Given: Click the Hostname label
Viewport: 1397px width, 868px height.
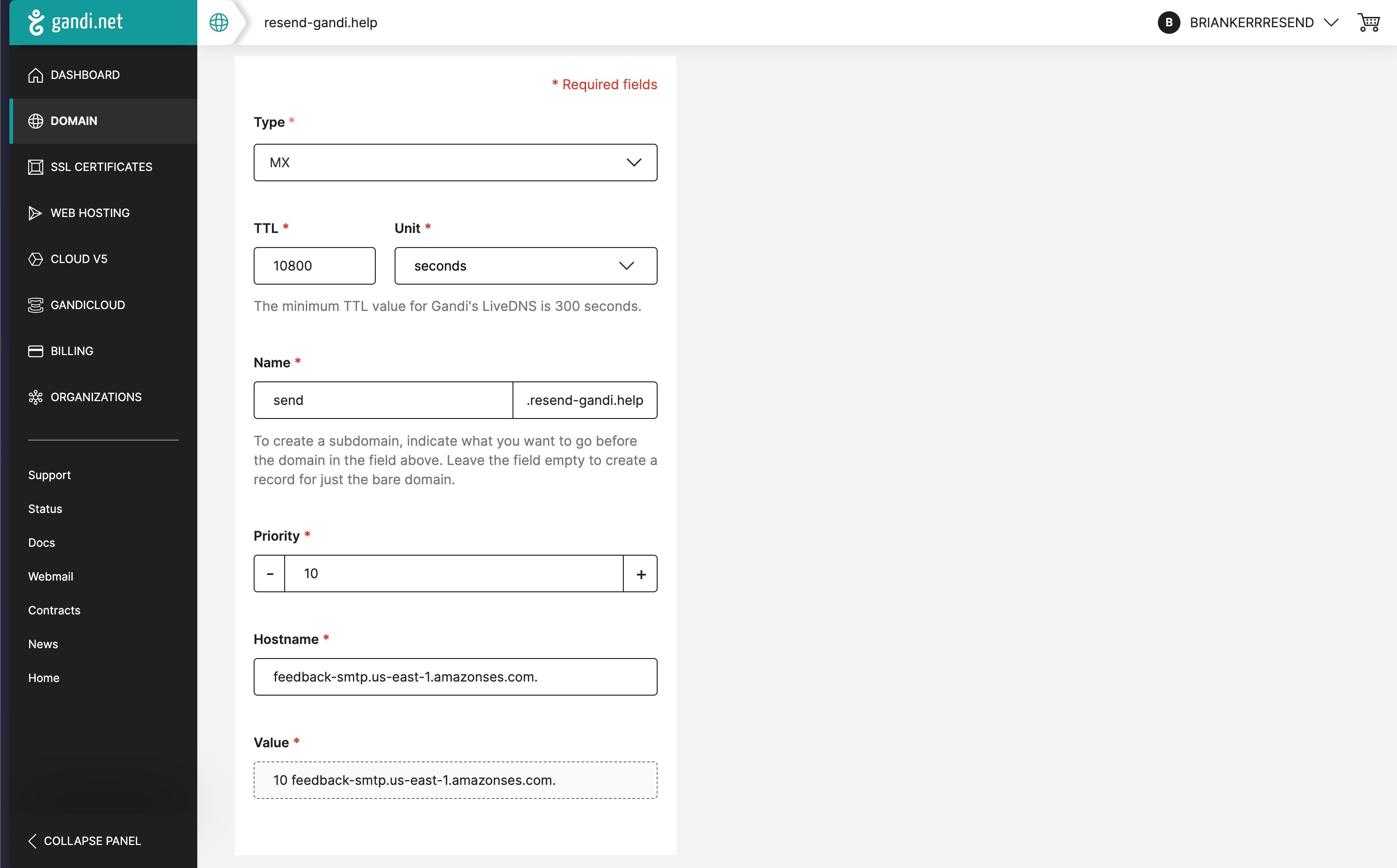Looking at the screenshot, I should pyautogui.click(x=286, y=639).
